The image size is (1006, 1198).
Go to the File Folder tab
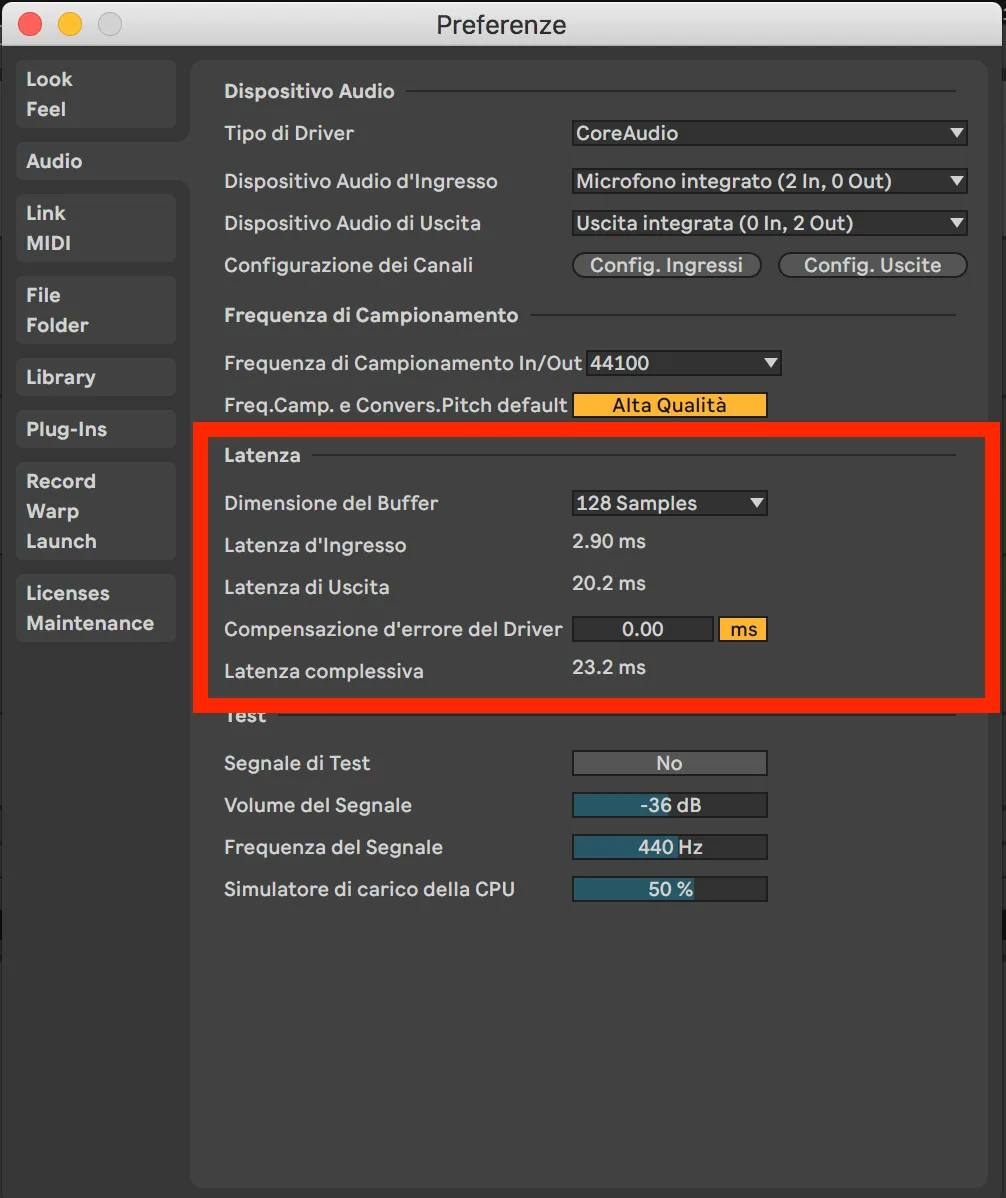pyautogui.click(x=96, y=310)
